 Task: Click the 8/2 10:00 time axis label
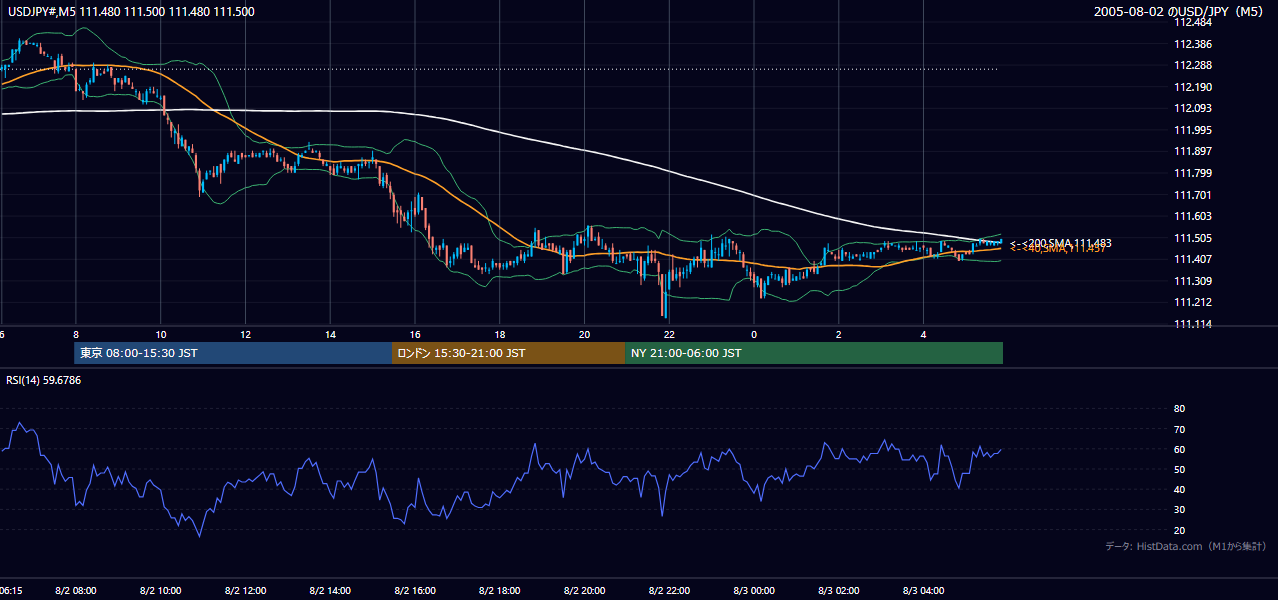click(x=161, y=591)
